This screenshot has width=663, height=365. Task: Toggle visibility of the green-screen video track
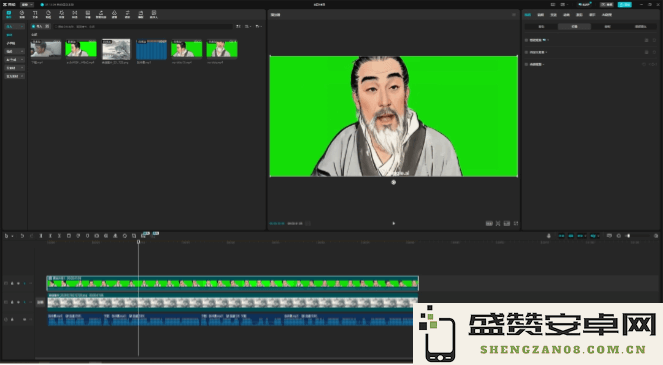[18, 283]
